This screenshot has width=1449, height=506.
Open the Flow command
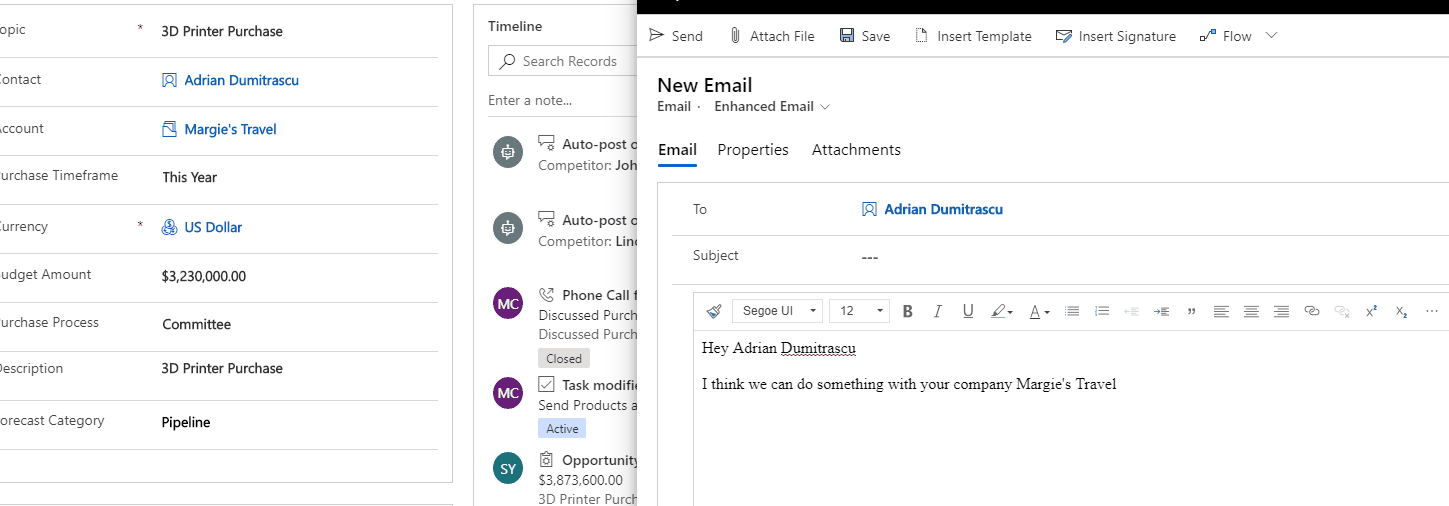(x=1225, y=36)
